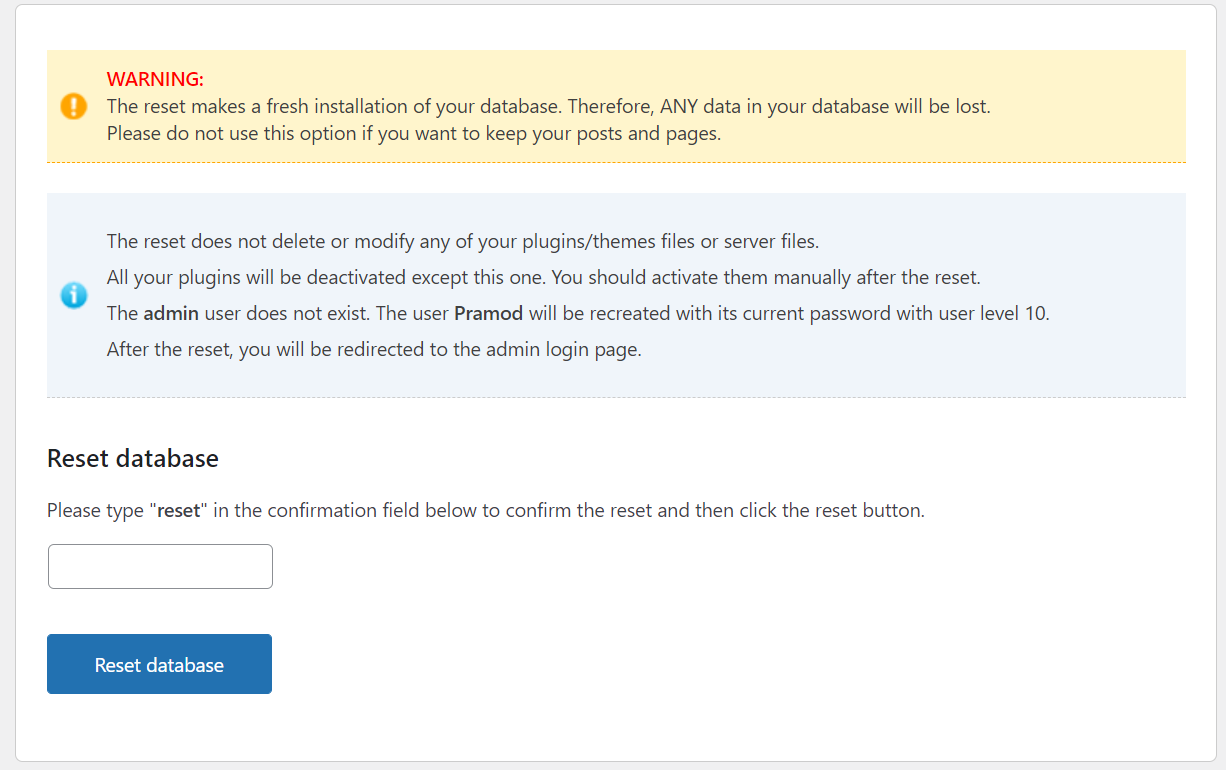The image size is (1226, 770).
Task: Click the bold word admin
Action: coord(171,313)
